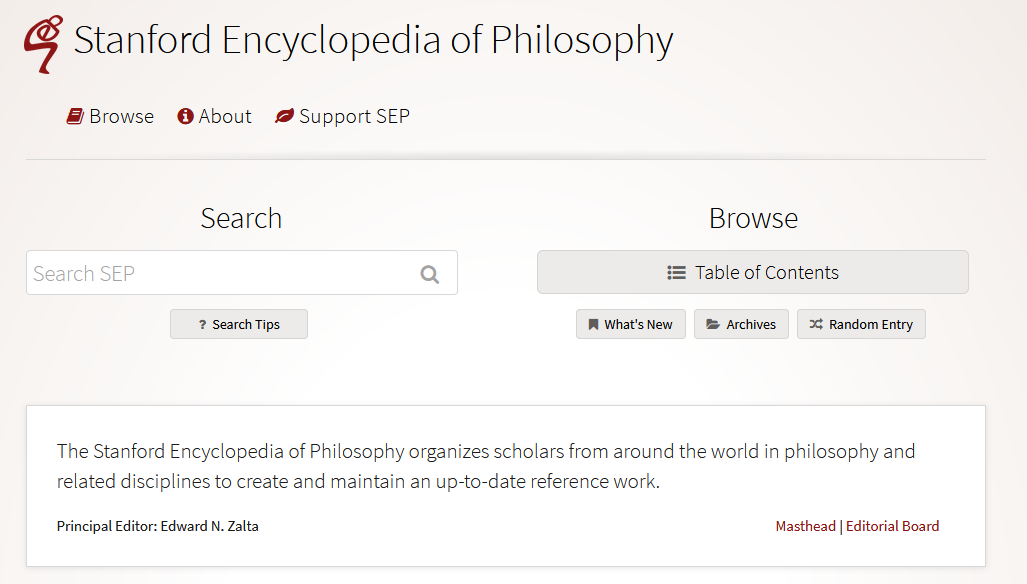This screenshot has height=584, width=1027.
Task: Click the bookmark icon in What's New
Action: (593, 324)
